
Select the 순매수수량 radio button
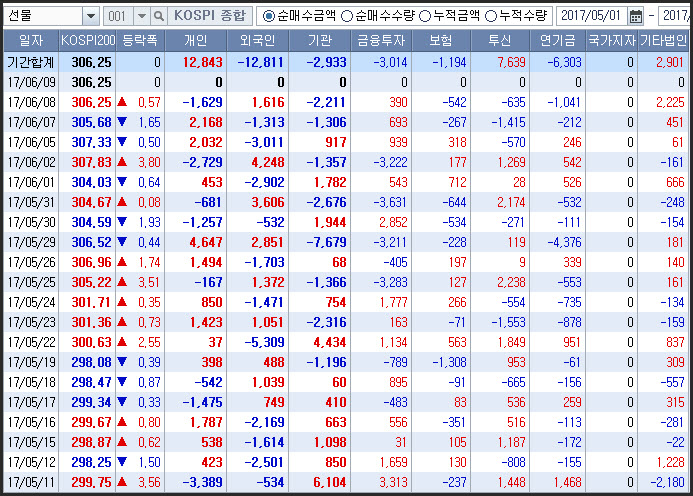click(x=347, y=16)
